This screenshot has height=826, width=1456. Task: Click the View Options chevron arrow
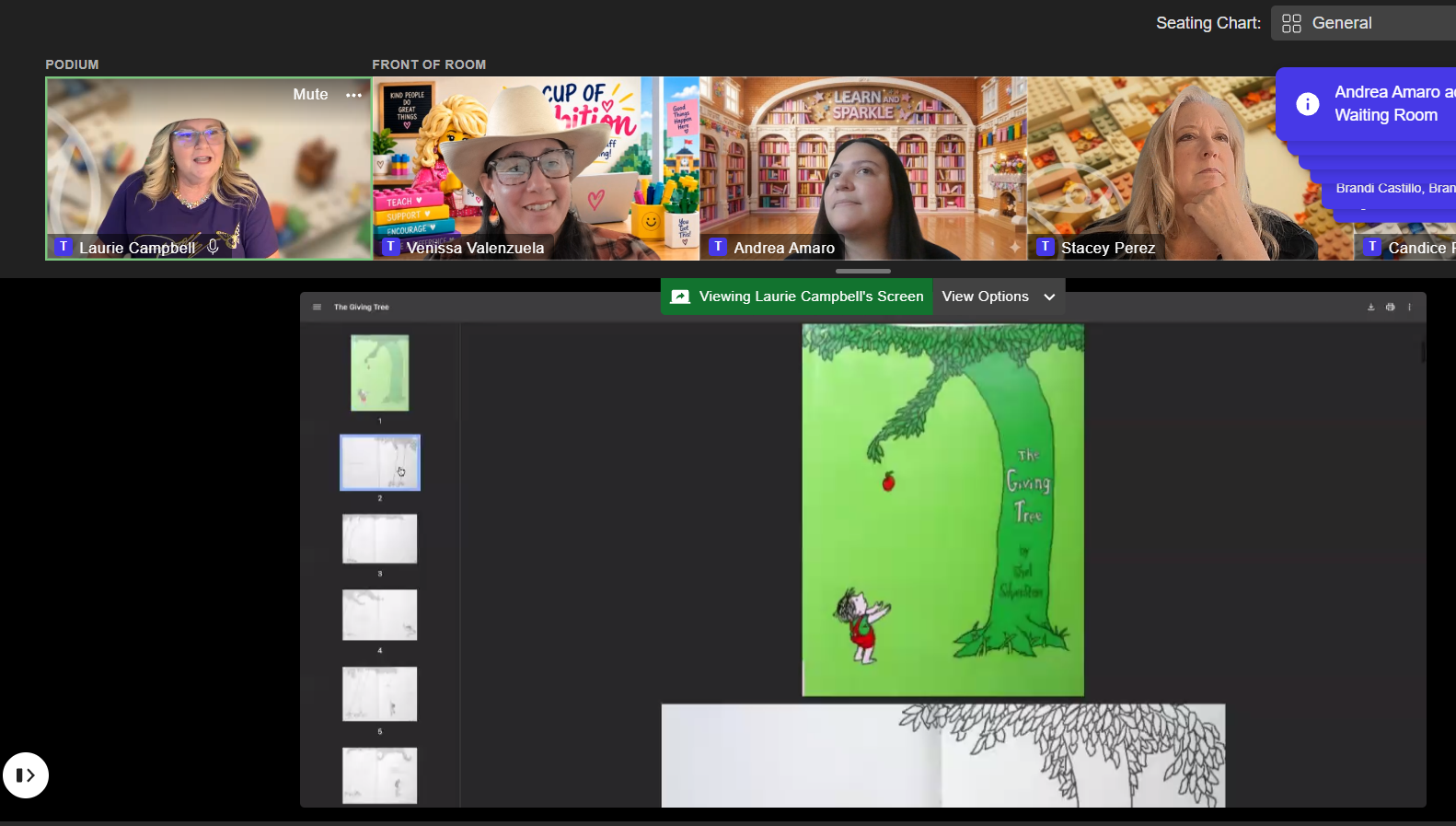pyautogui.click(x=1049, y=297)
